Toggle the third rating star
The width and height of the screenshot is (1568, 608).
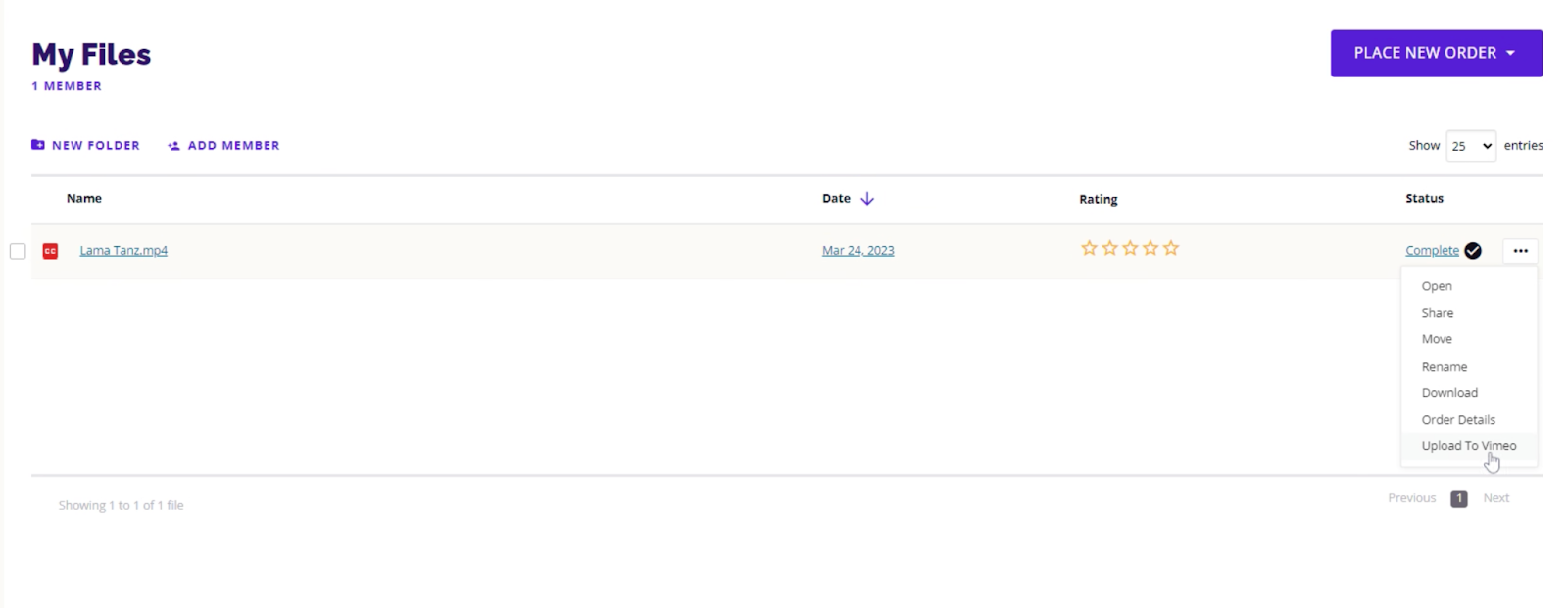point(1130,248)
